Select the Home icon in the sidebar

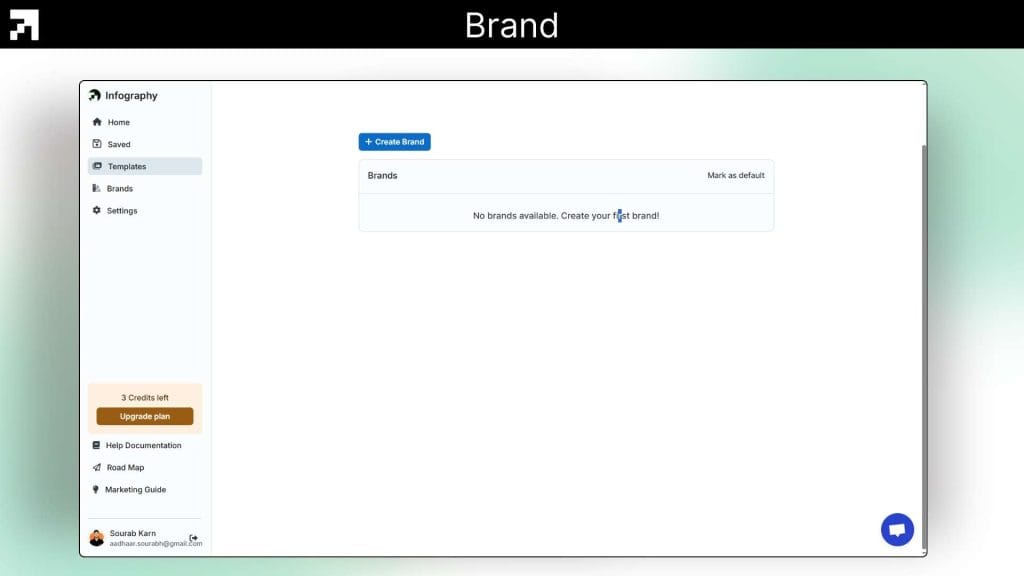pos(97,122)
